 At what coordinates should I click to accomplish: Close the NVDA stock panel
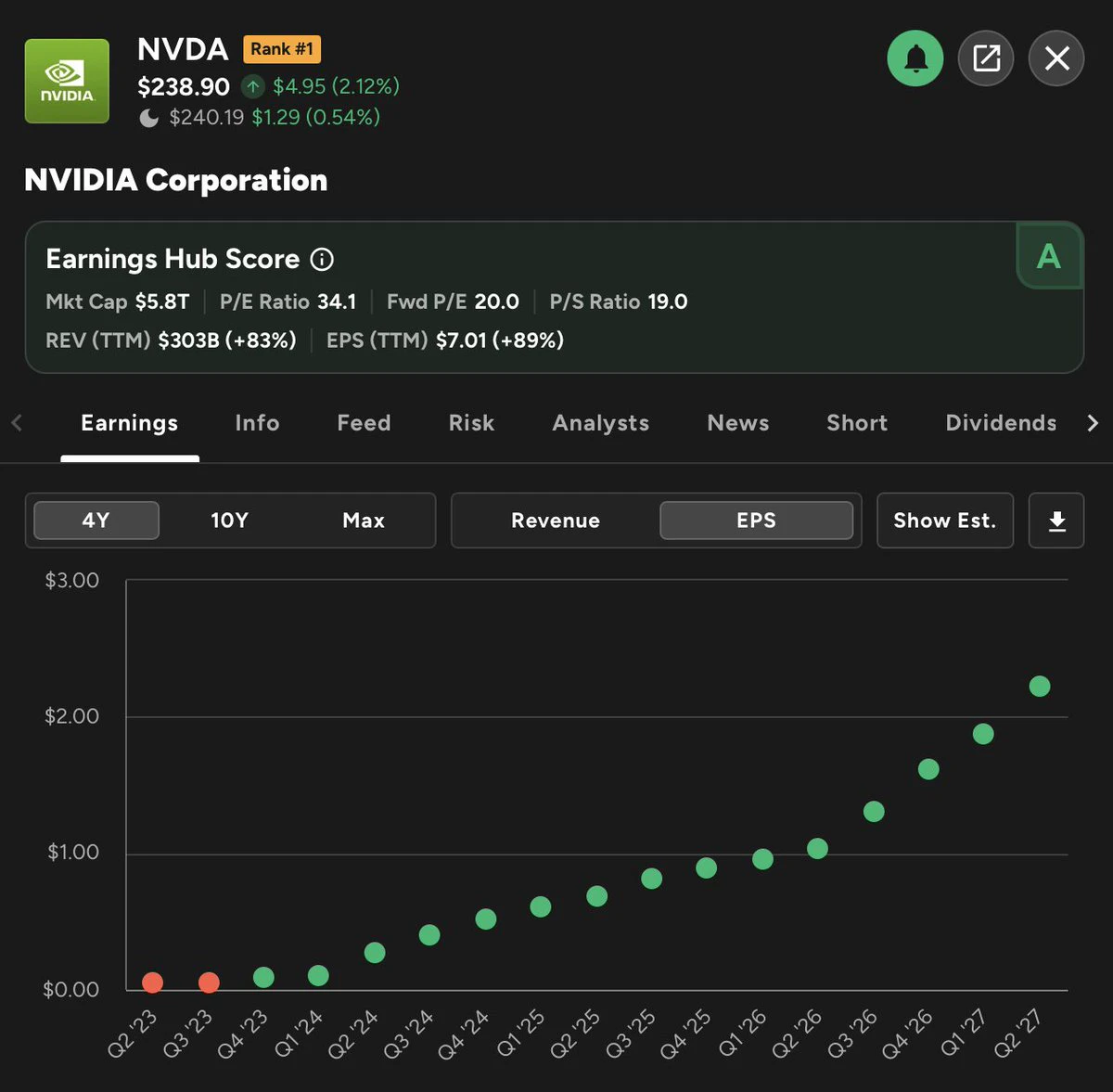[1056, 58]
